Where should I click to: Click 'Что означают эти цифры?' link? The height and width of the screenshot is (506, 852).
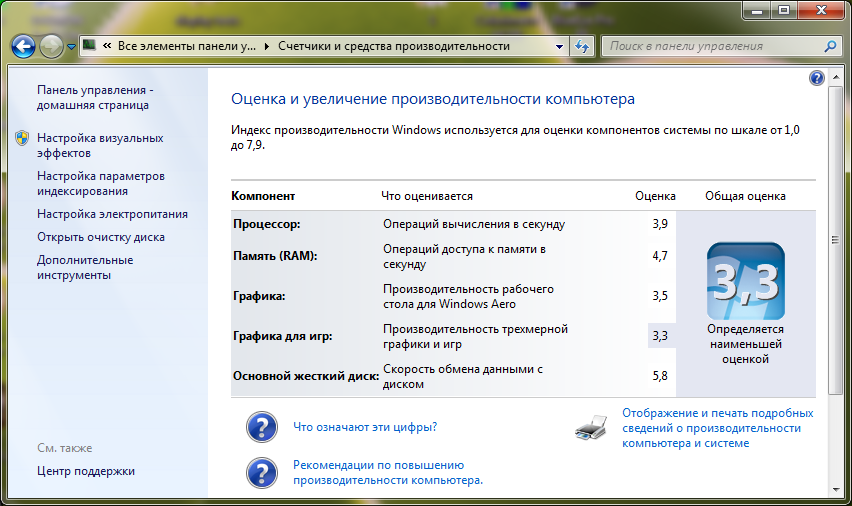pos(365,427)
